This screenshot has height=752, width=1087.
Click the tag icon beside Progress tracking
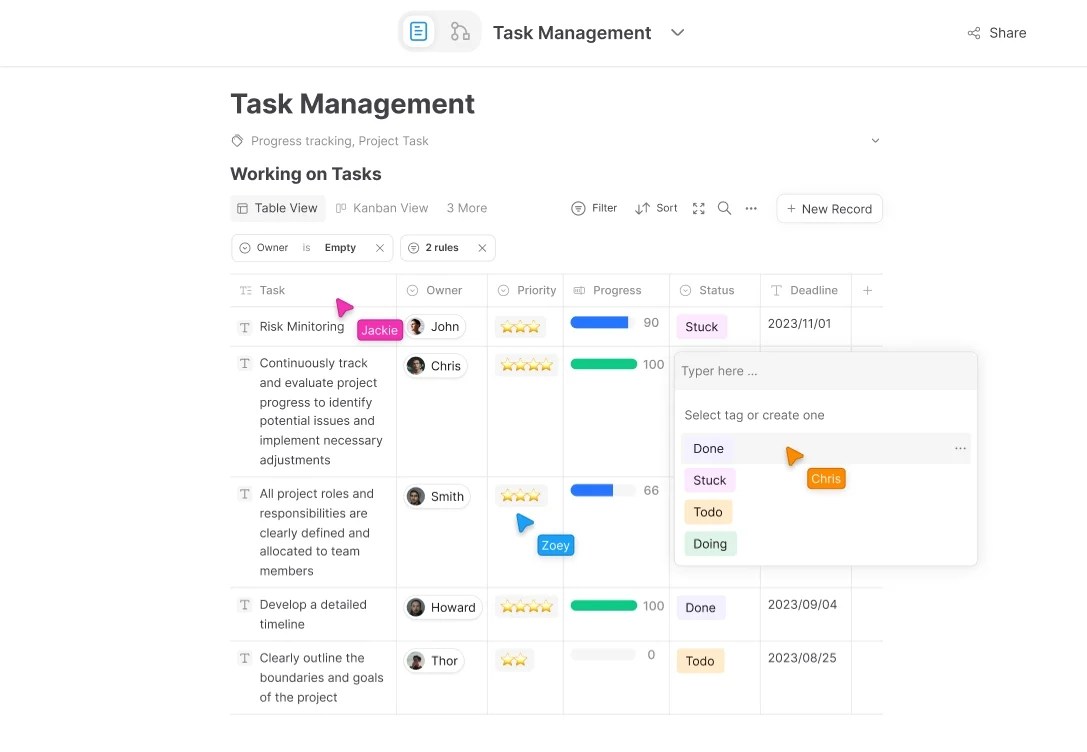point(236,141)
